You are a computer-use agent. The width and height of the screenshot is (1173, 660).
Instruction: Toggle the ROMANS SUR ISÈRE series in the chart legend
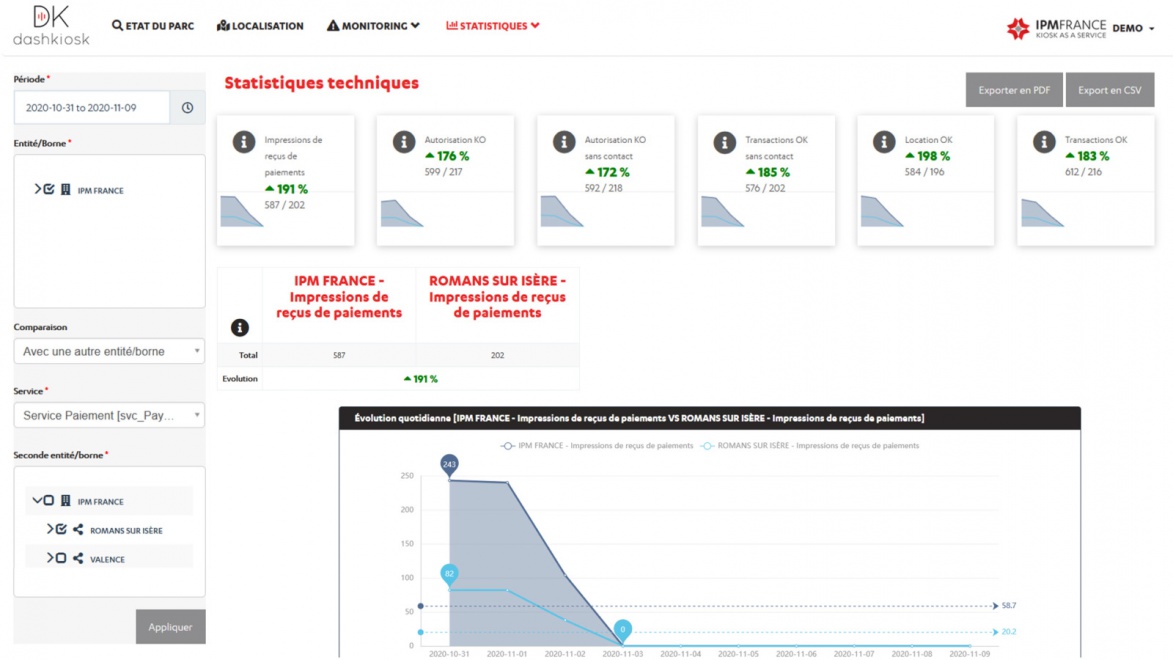809,445
